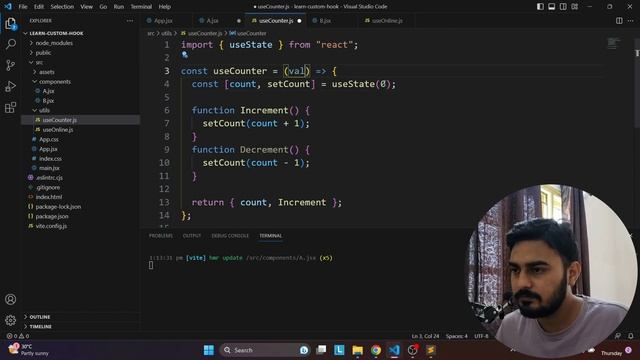This screenshot has width=640, height=360.
Task: Click the taskbar Search box
Action: (x=264, y=350)
